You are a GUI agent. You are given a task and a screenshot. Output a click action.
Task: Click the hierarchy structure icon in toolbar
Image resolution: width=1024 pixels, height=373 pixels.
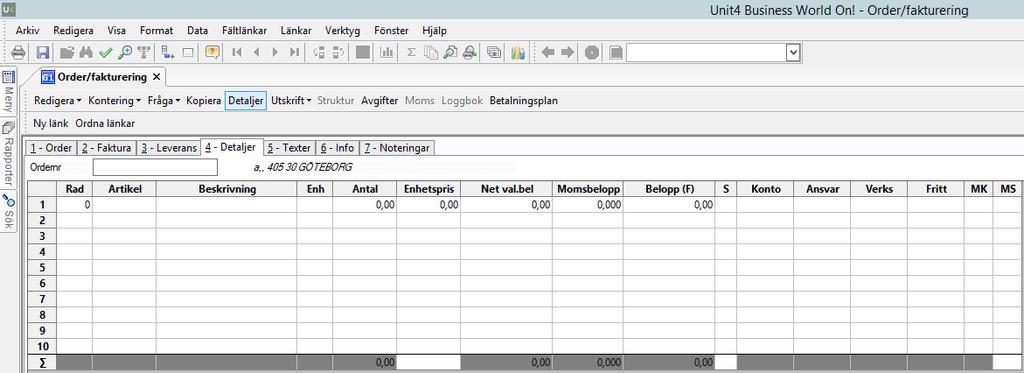pyautogui.click(x=144, y=53)
